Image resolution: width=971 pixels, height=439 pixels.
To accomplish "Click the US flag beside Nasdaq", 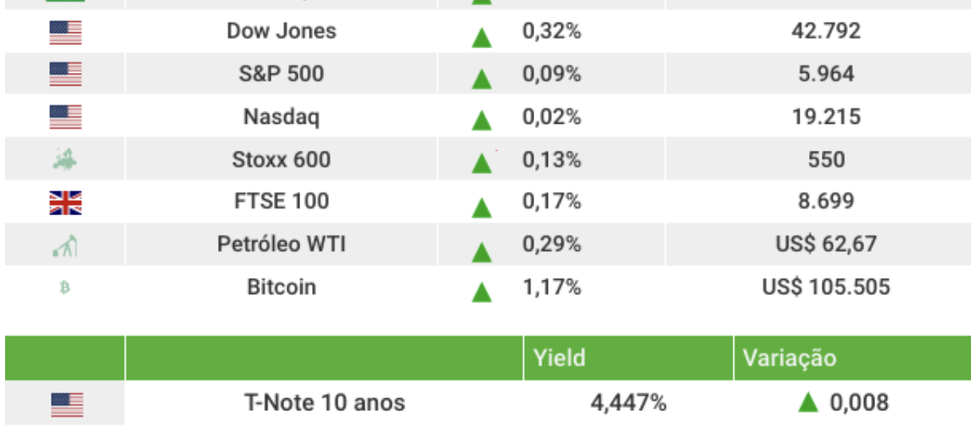I will (x=65, y=118).
